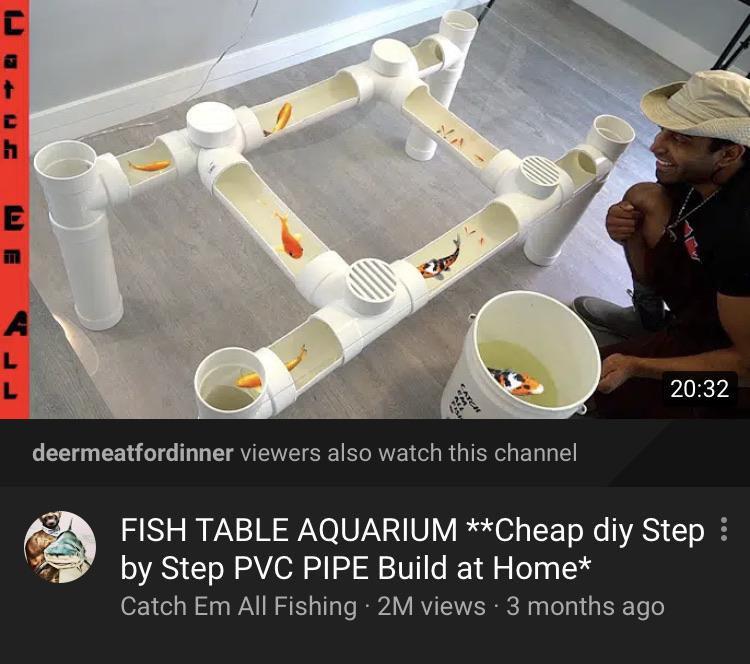Click the koi fish in right pipe section
The image size is (750, 664).
click(441, 261)
